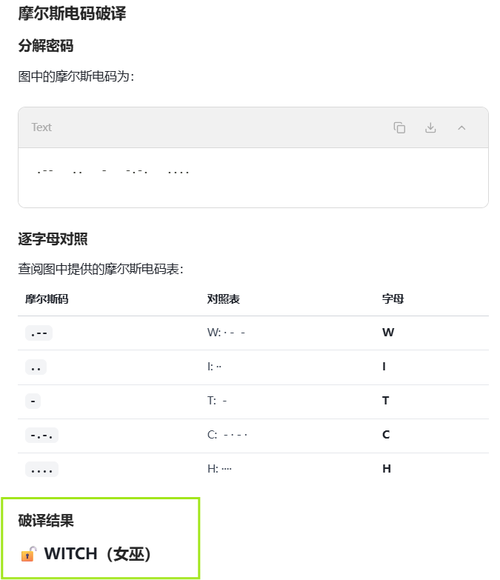Select Morse code chip in T row
The height and width of the screenshot is (580, 500).
[33, 401]
